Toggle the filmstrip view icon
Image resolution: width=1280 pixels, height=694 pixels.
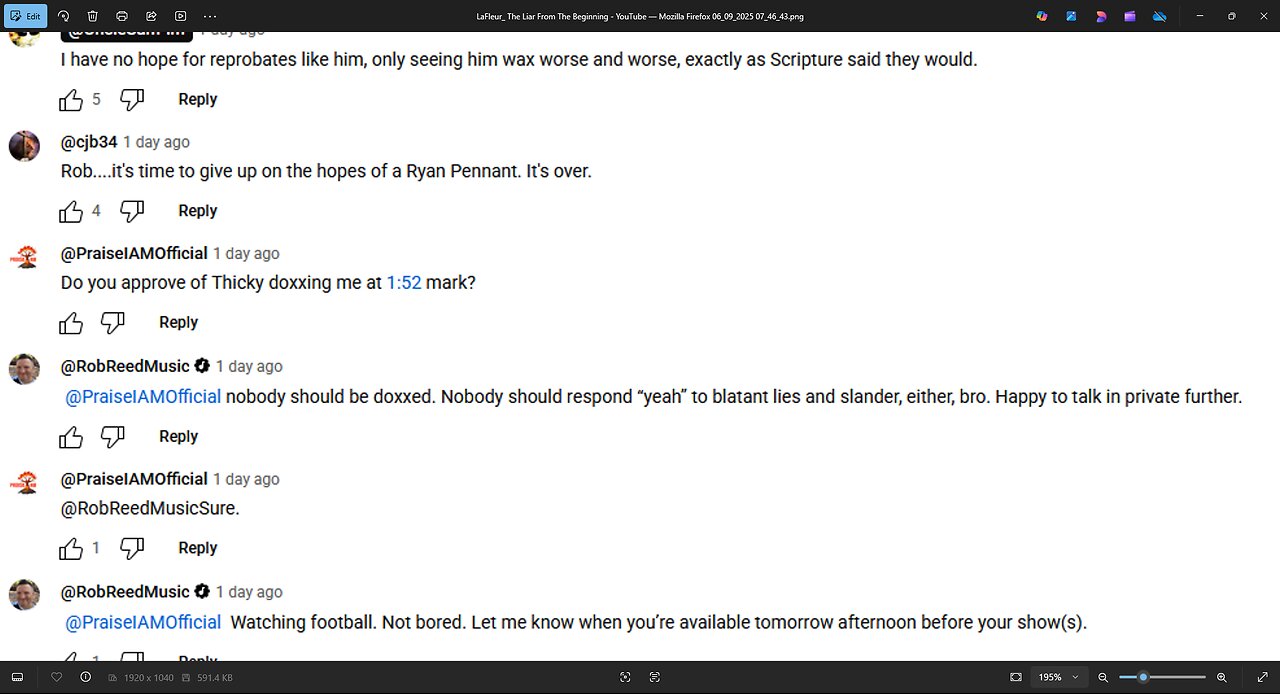[x=17, y=677]
